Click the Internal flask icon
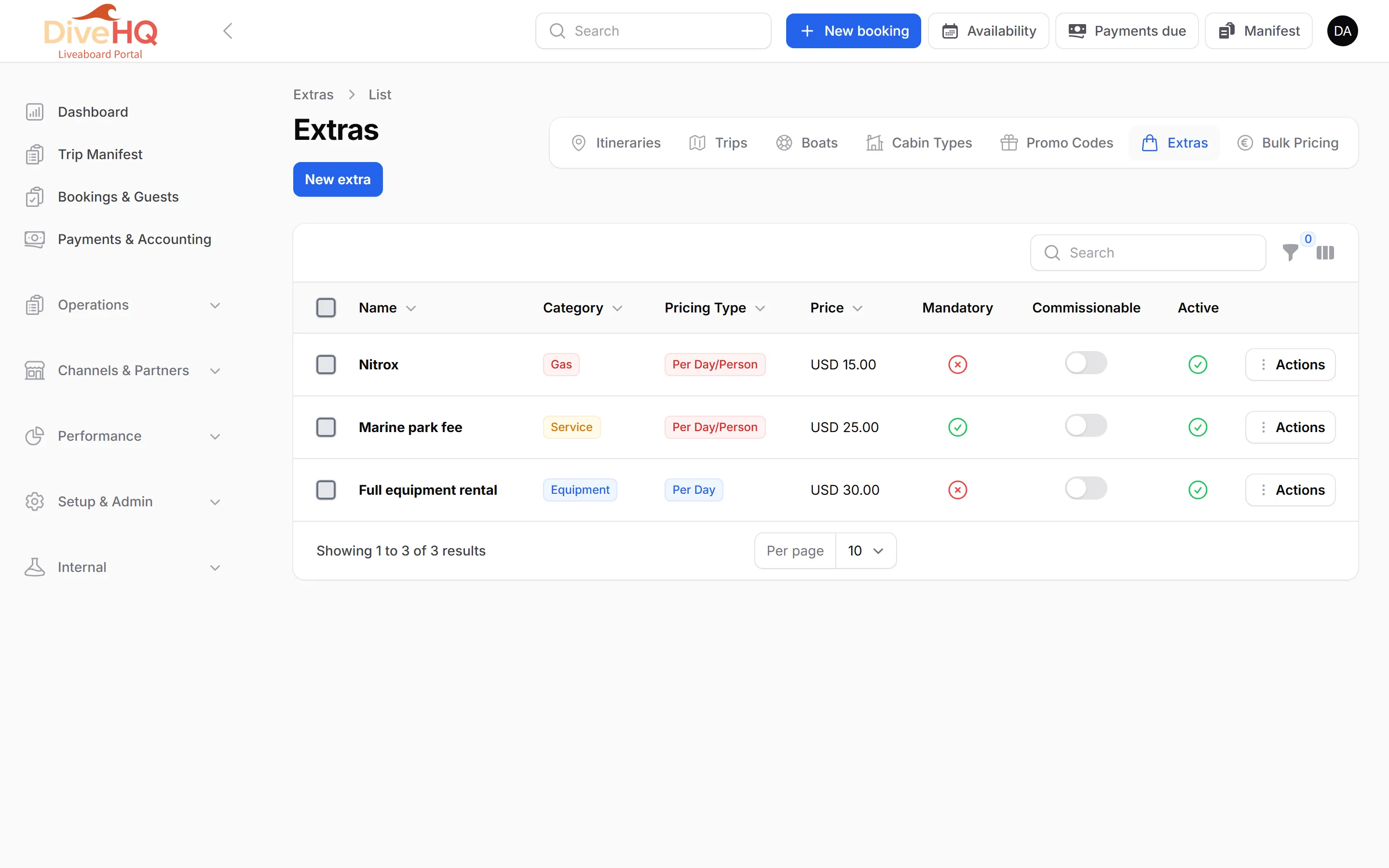Image resolution: width=1389 pixels, height=868 pixels. [34, 567]
